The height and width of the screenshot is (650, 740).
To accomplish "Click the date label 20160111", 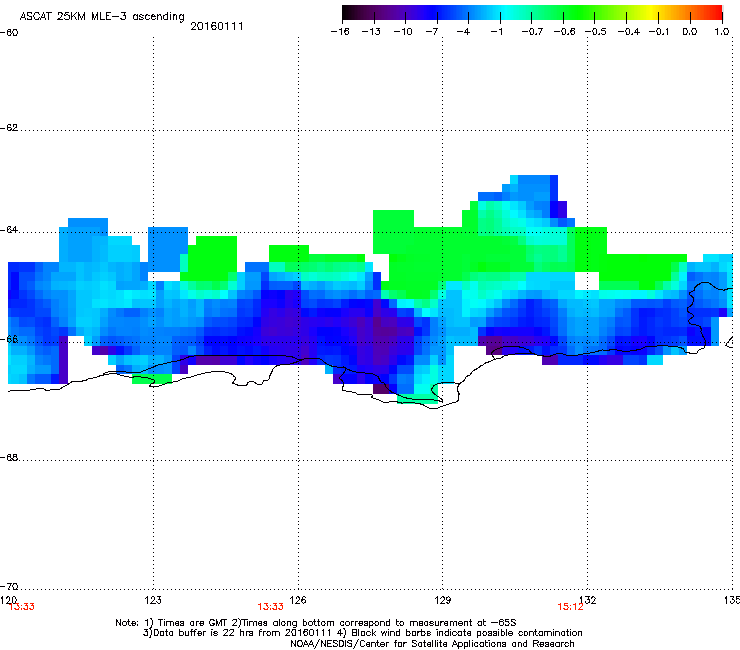I will point(217,26).
